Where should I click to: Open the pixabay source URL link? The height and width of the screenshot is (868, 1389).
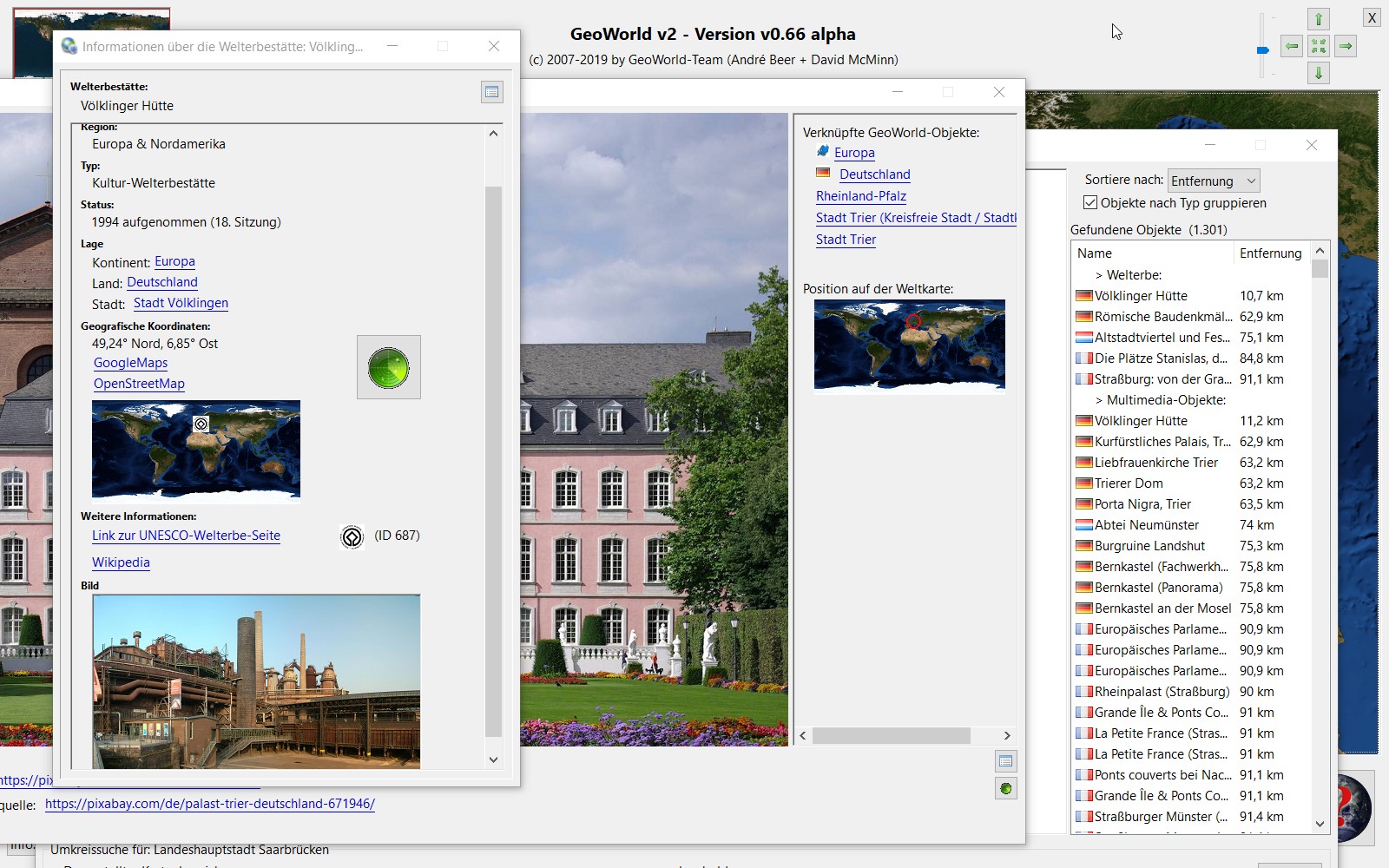point(210,804)
